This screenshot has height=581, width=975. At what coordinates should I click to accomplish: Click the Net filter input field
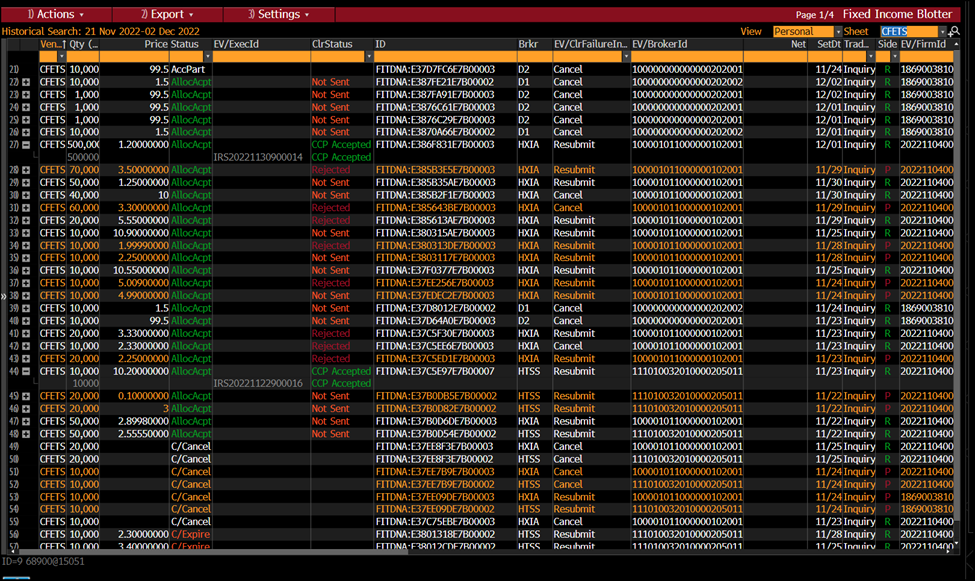pos(775,57)
